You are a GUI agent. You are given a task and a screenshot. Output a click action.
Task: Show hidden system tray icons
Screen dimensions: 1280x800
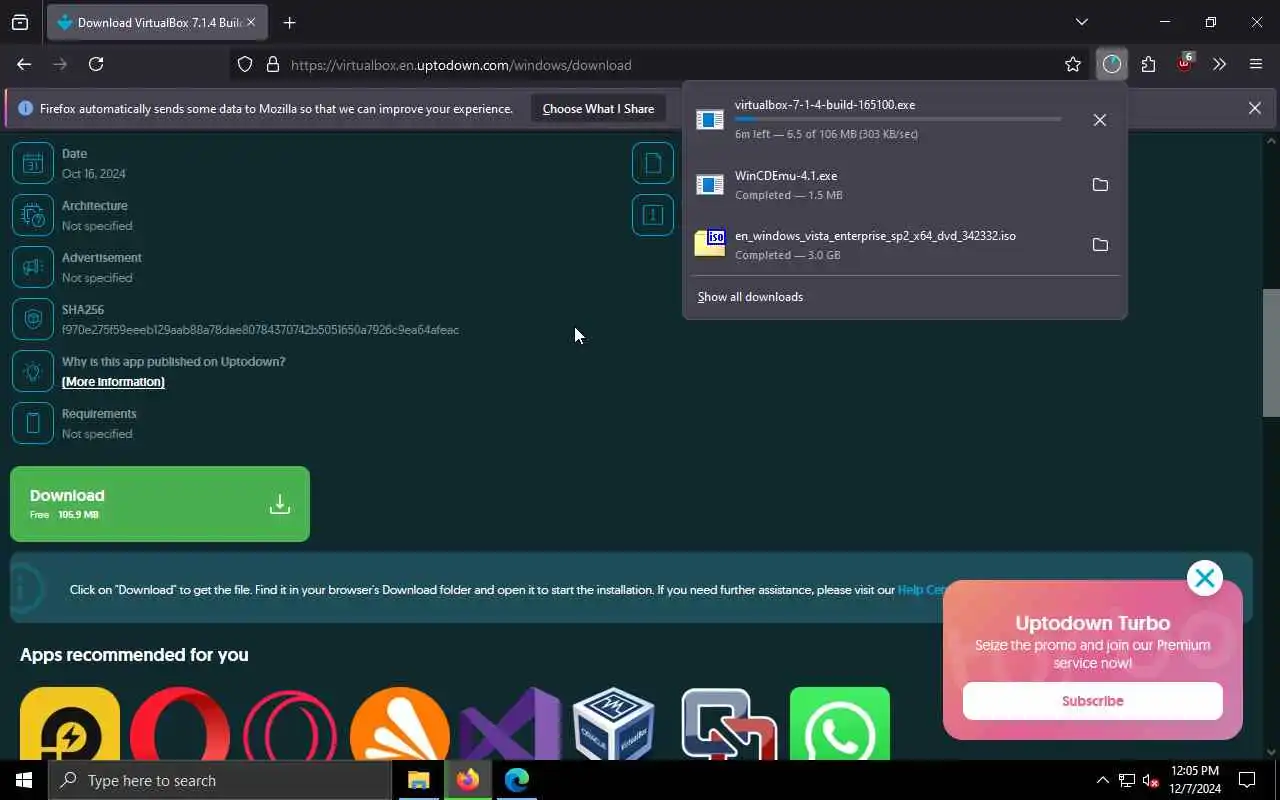[x=1103, y=780]
